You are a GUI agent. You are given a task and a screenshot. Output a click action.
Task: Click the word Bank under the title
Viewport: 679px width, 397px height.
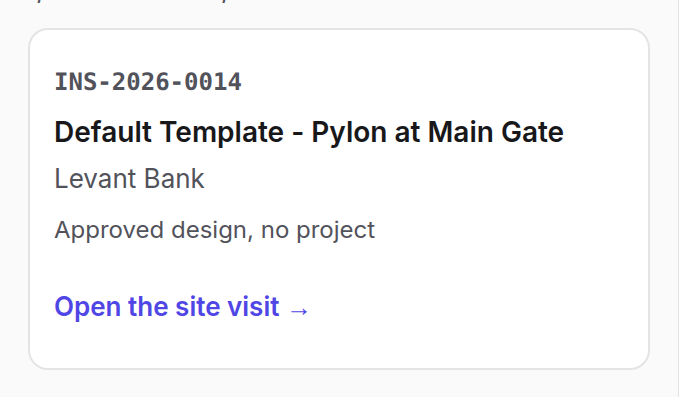[174, 179]
